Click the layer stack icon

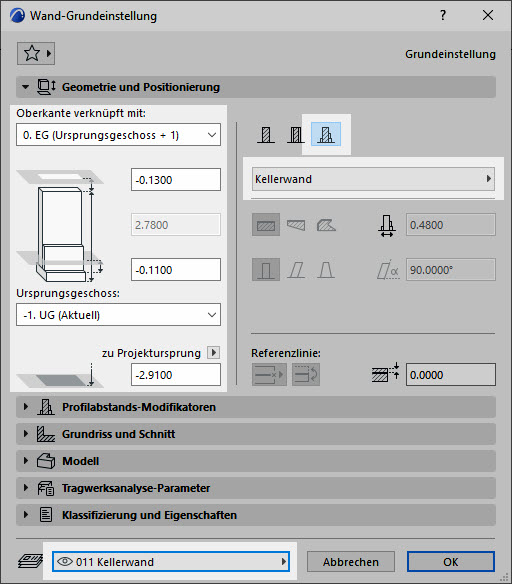tap(31, 561)
